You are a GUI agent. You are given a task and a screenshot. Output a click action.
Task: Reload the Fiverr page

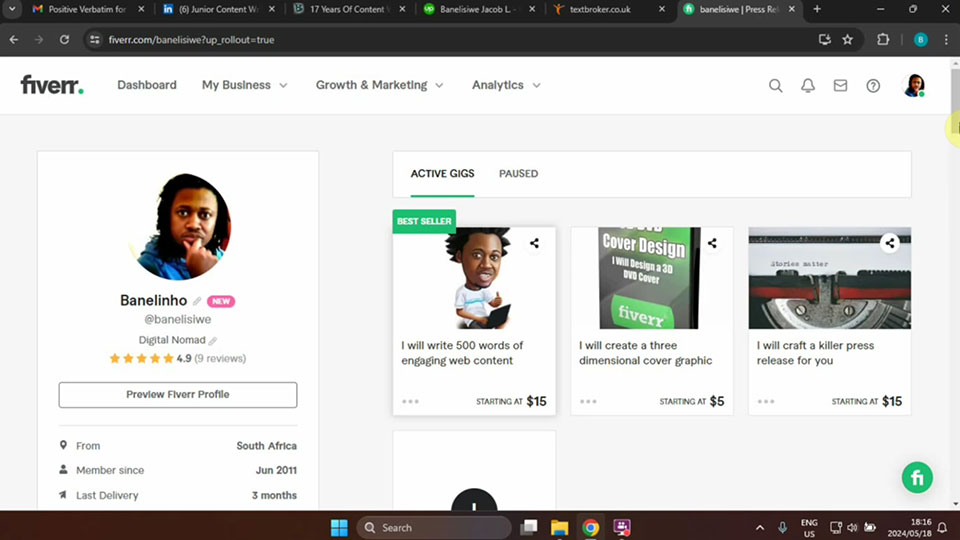point(64,40)
